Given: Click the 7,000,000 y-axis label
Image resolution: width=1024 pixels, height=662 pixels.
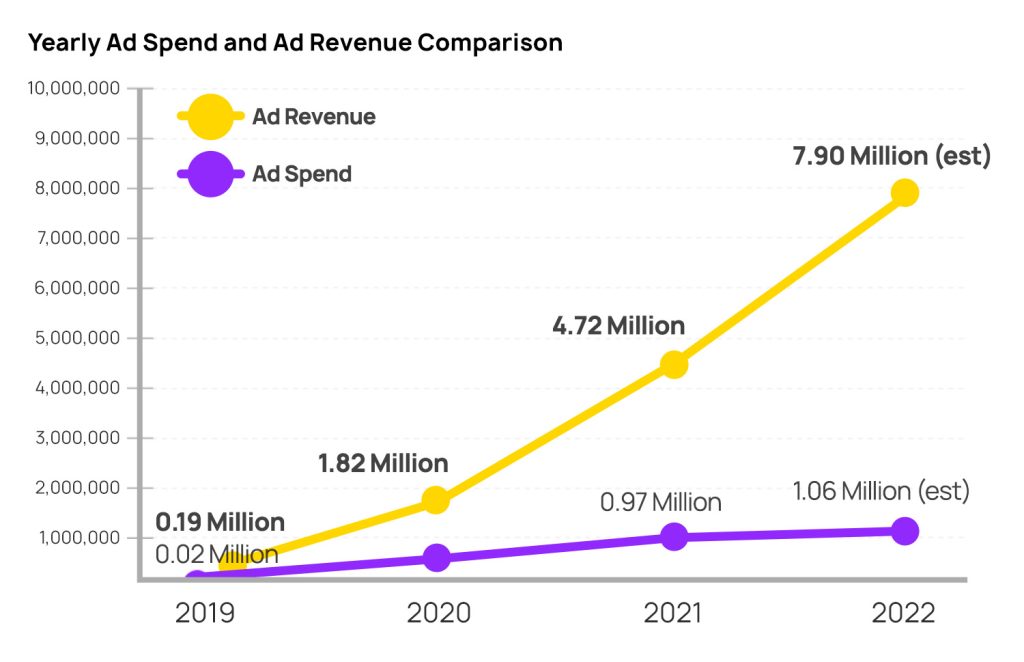Looking at the screenshot, I should pyautogui.click(x=78, y=238).
